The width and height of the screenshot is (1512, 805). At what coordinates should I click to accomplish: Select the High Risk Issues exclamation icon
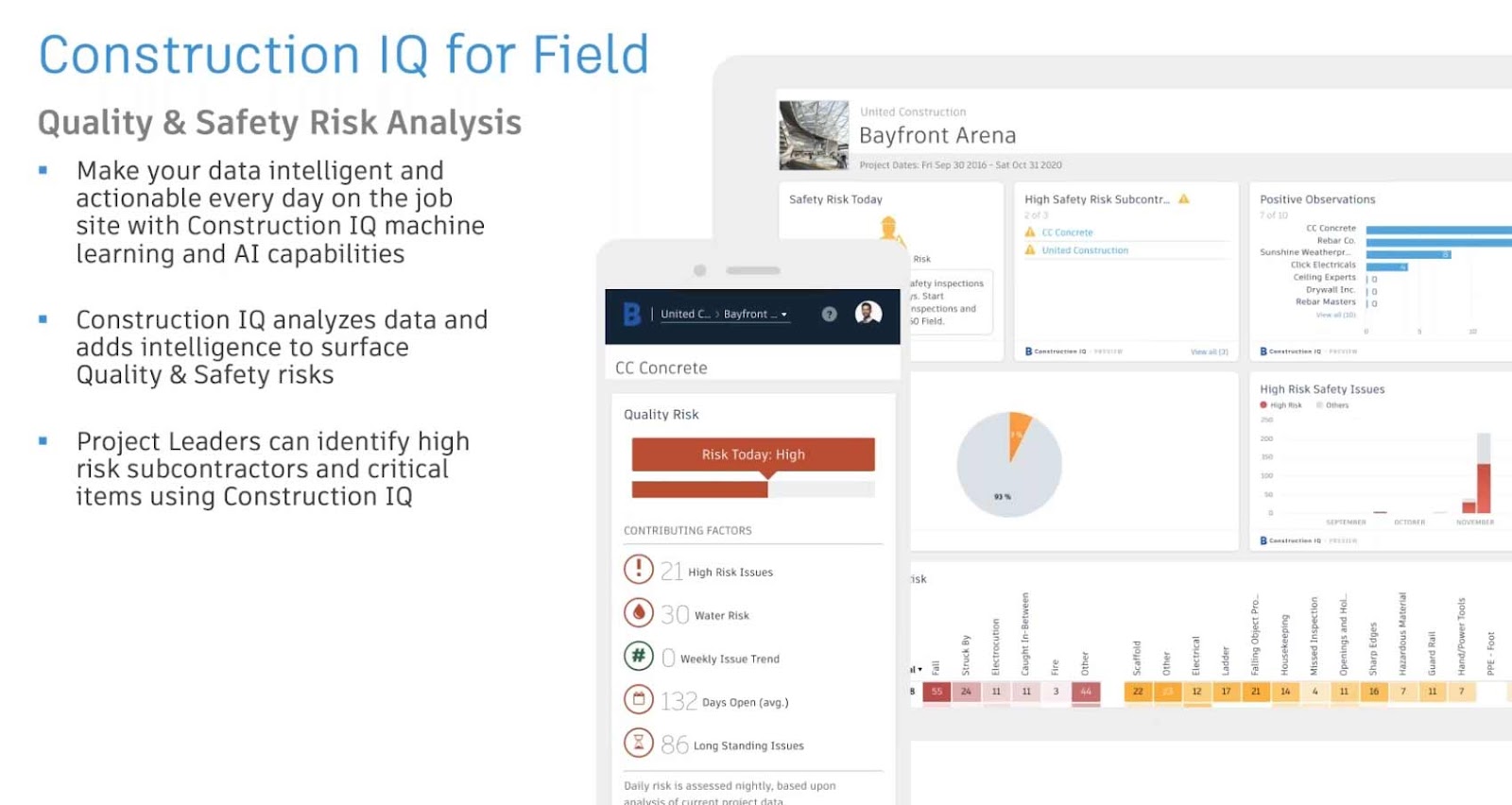(x=639, y=569)
